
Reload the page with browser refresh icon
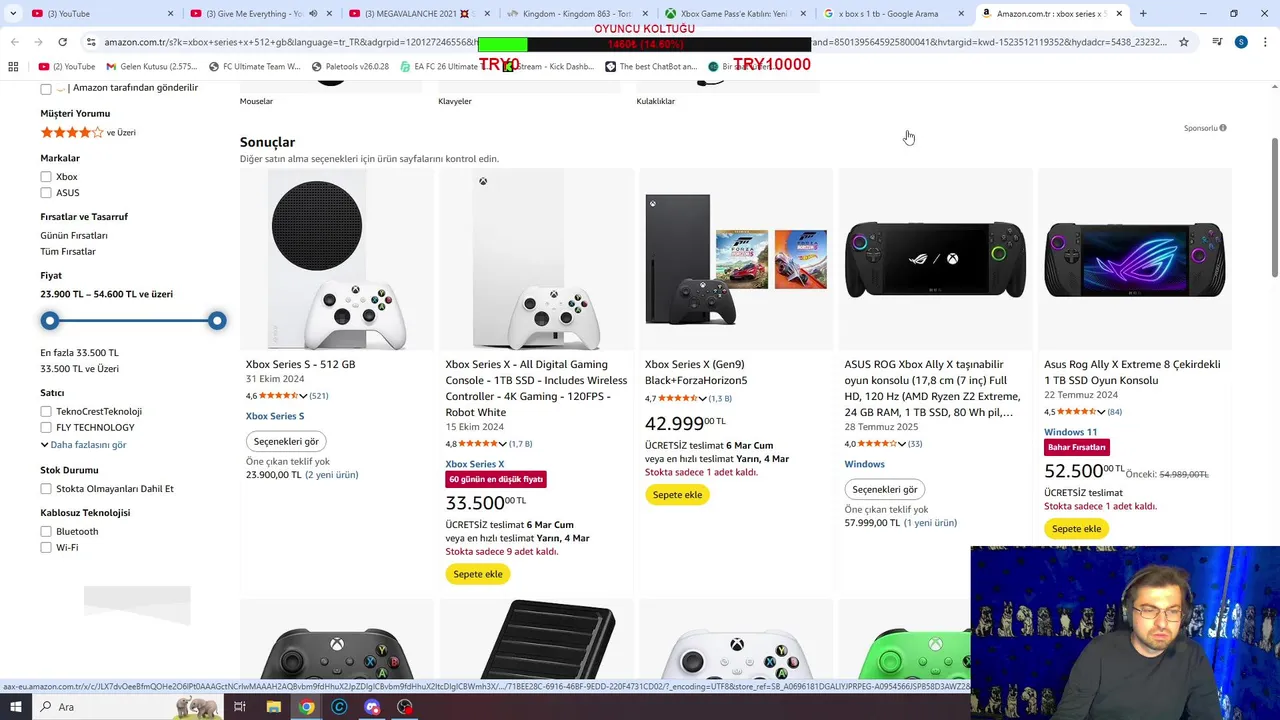62,42
